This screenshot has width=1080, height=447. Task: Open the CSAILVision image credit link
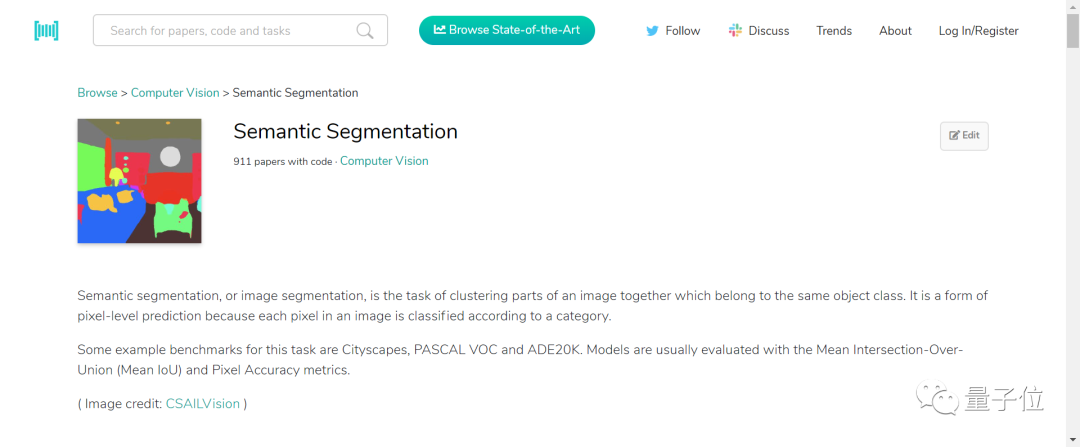(203, 404)
